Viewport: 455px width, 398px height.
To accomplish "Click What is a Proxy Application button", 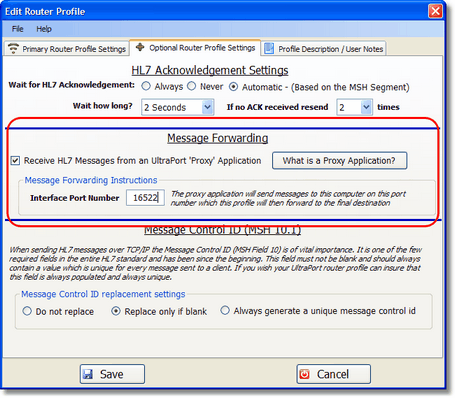I will click(339, 161).
